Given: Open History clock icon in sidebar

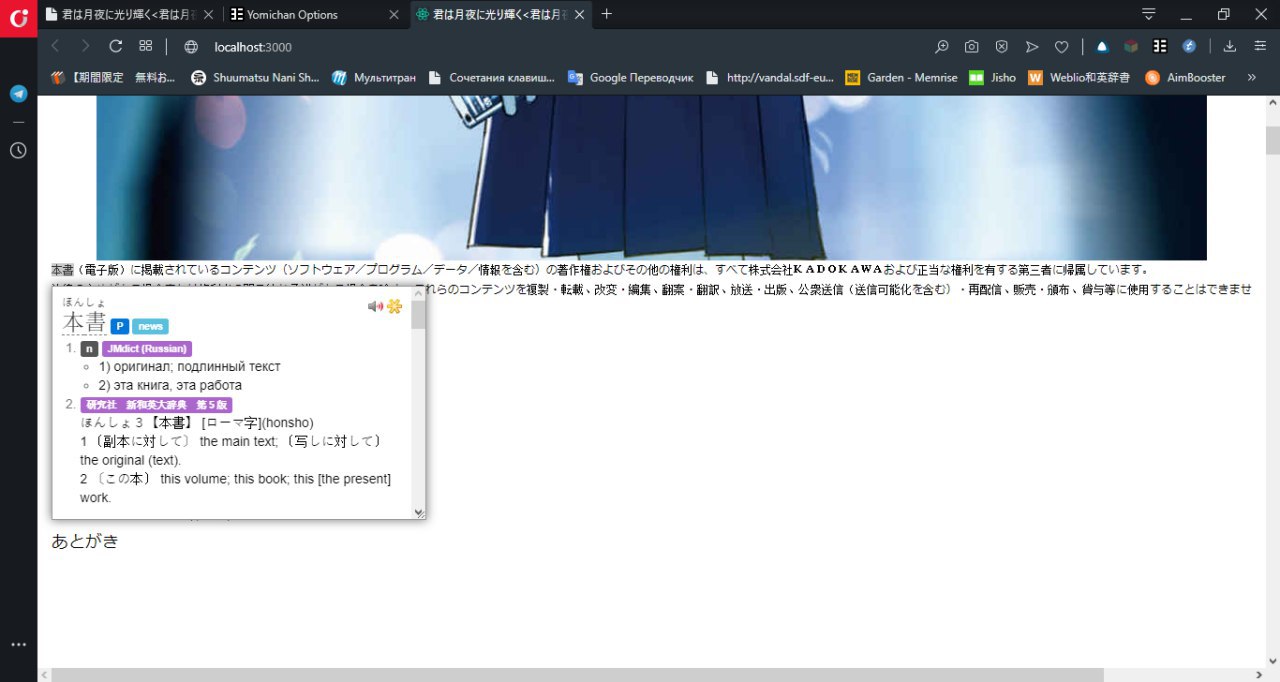Looking at the screenshot, I should coord(18,150).
